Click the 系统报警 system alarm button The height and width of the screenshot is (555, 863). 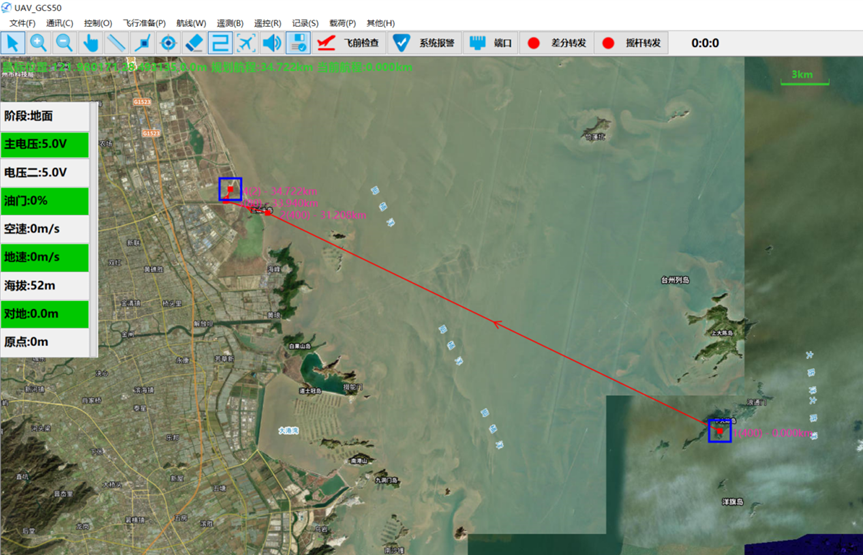tap(423, 43)
